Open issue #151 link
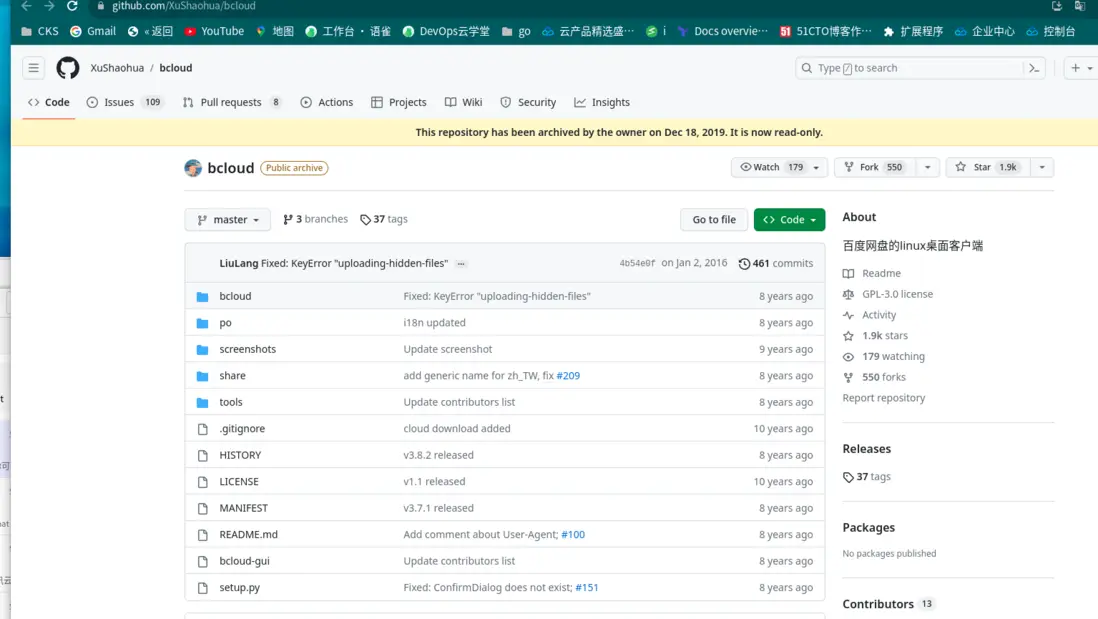Image resolution: width=1098 pixels, height=619 pixels. coord(587,587)
